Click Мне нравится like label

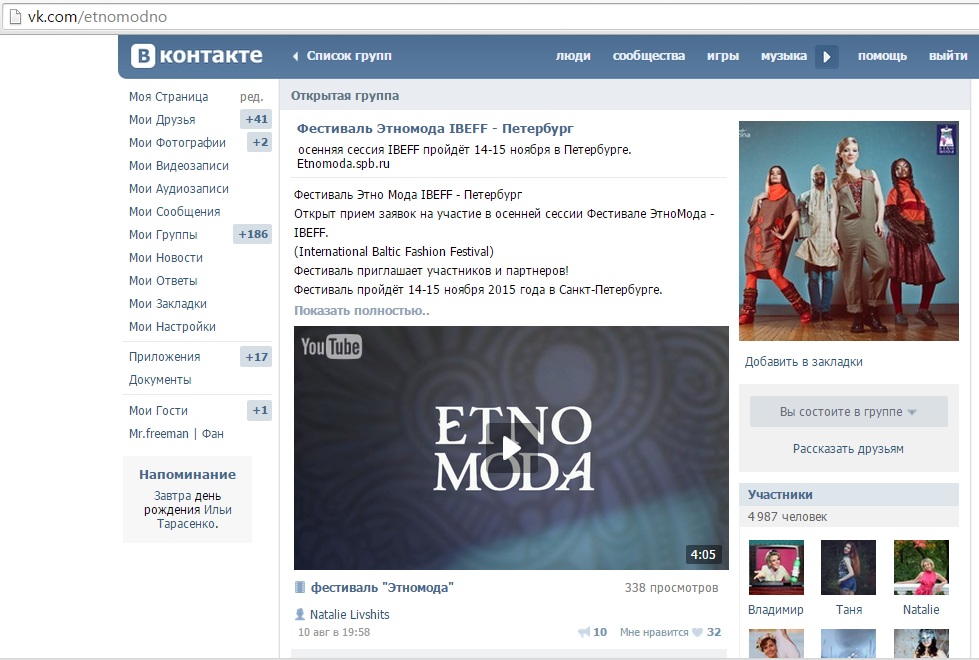[x=654, y=632]
